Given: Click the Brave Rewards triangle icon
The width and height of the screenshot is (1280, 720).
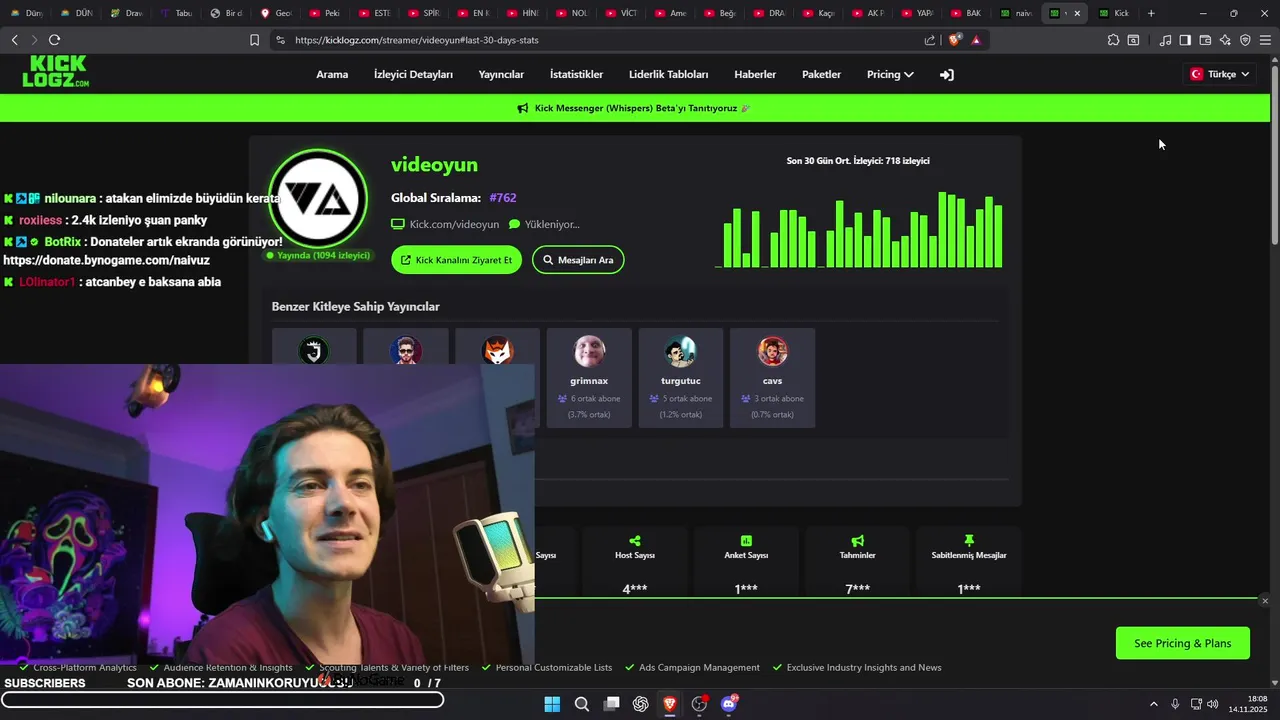Looking at the screenshot, I should (976, 40).
